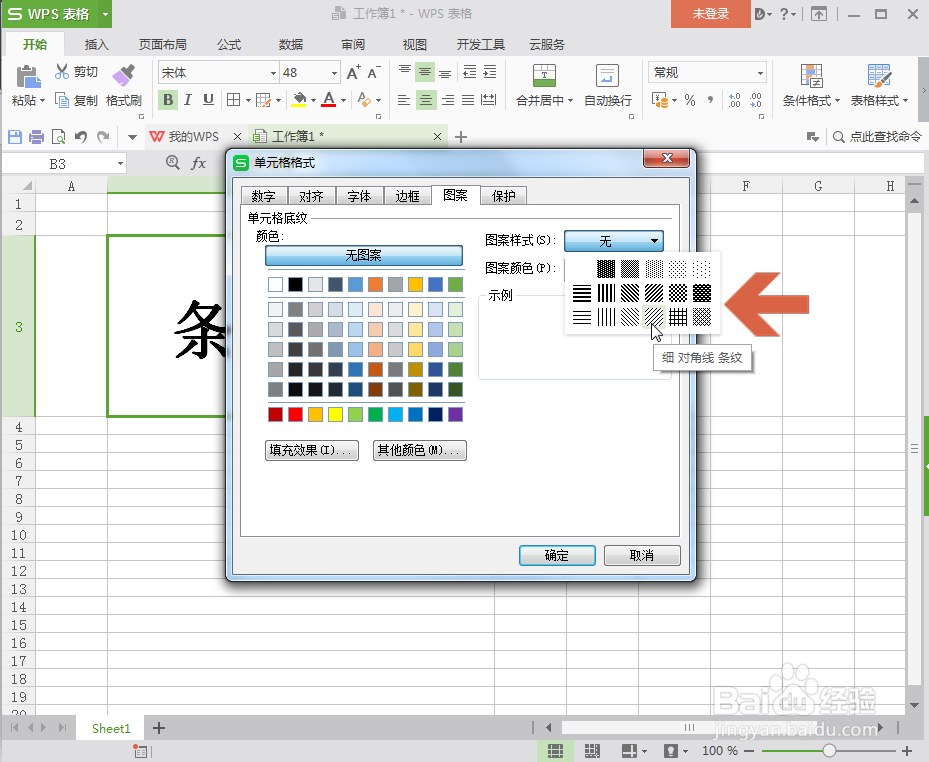Toggle Underline formatting button
The width and height of the screenshot is (929, 762).
pyautogui.click(x=208, y=100)
